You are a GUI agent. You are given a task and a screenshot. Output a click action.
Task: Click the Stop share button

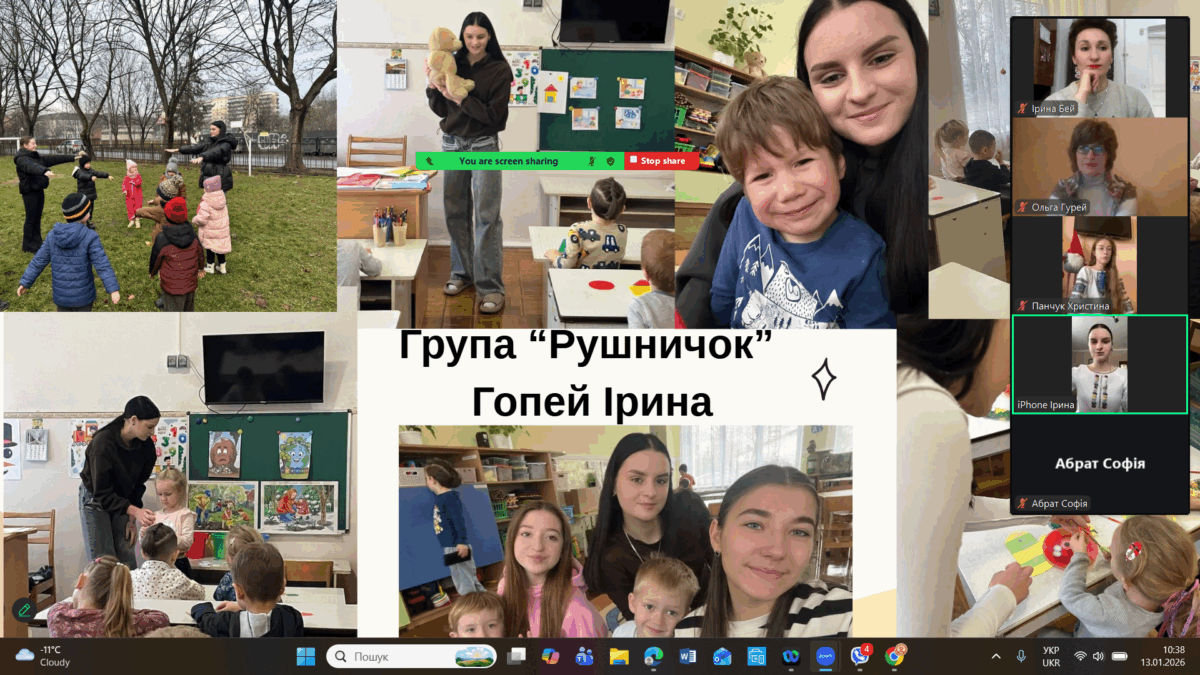[x=661, y=161]
